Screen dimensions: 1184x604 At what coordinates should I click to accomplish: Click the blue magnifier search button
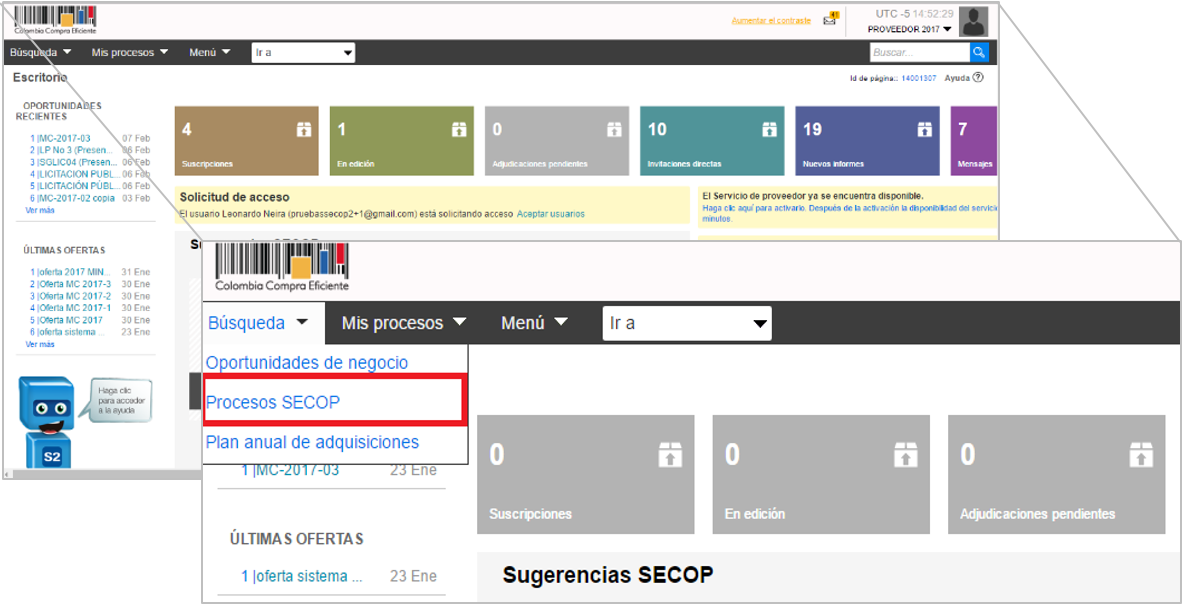coord(980,53)
